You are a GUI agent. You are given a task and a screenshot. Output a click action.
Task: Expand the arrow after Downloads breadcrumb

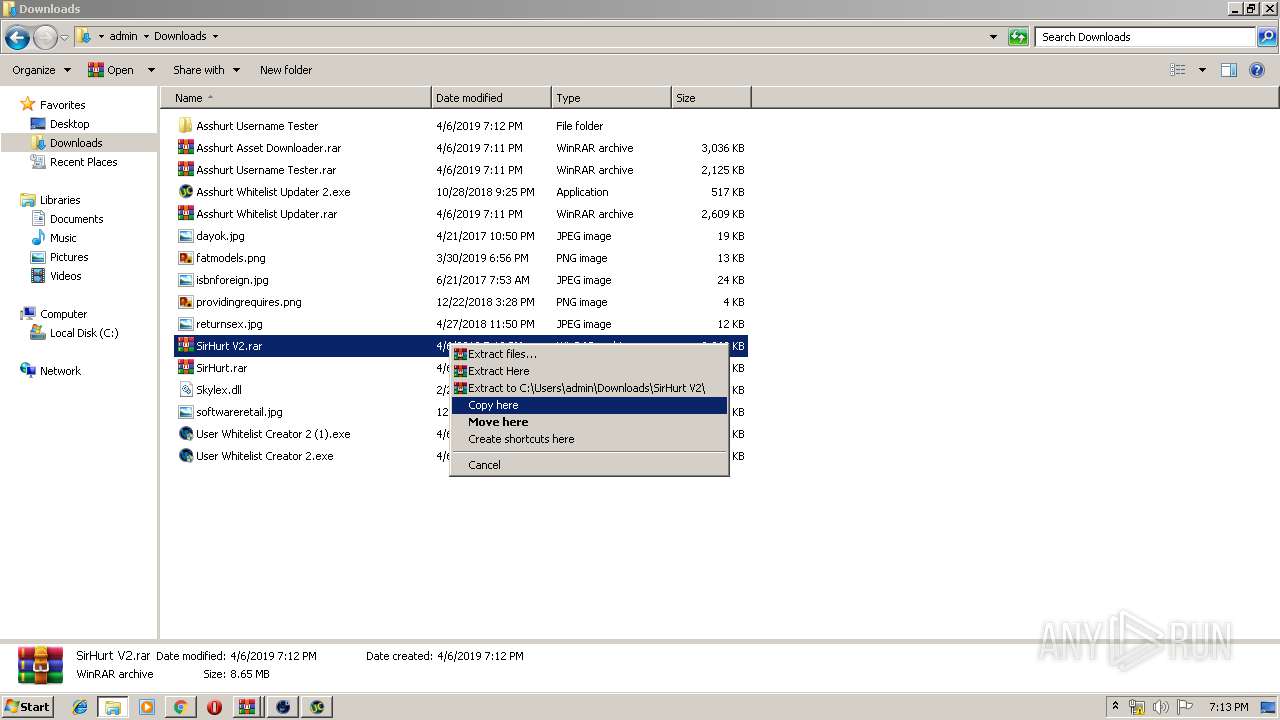(215, 36)
